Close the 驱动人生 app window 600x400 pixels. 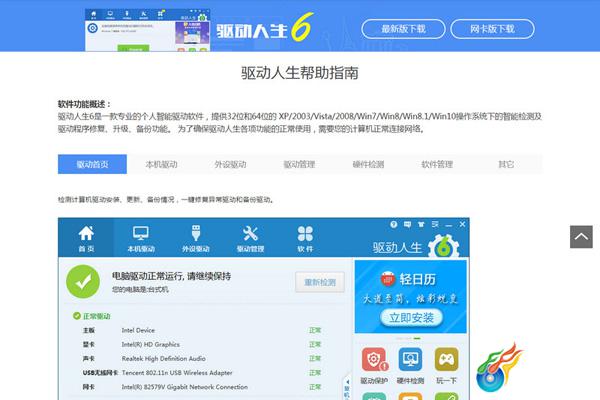462,224
